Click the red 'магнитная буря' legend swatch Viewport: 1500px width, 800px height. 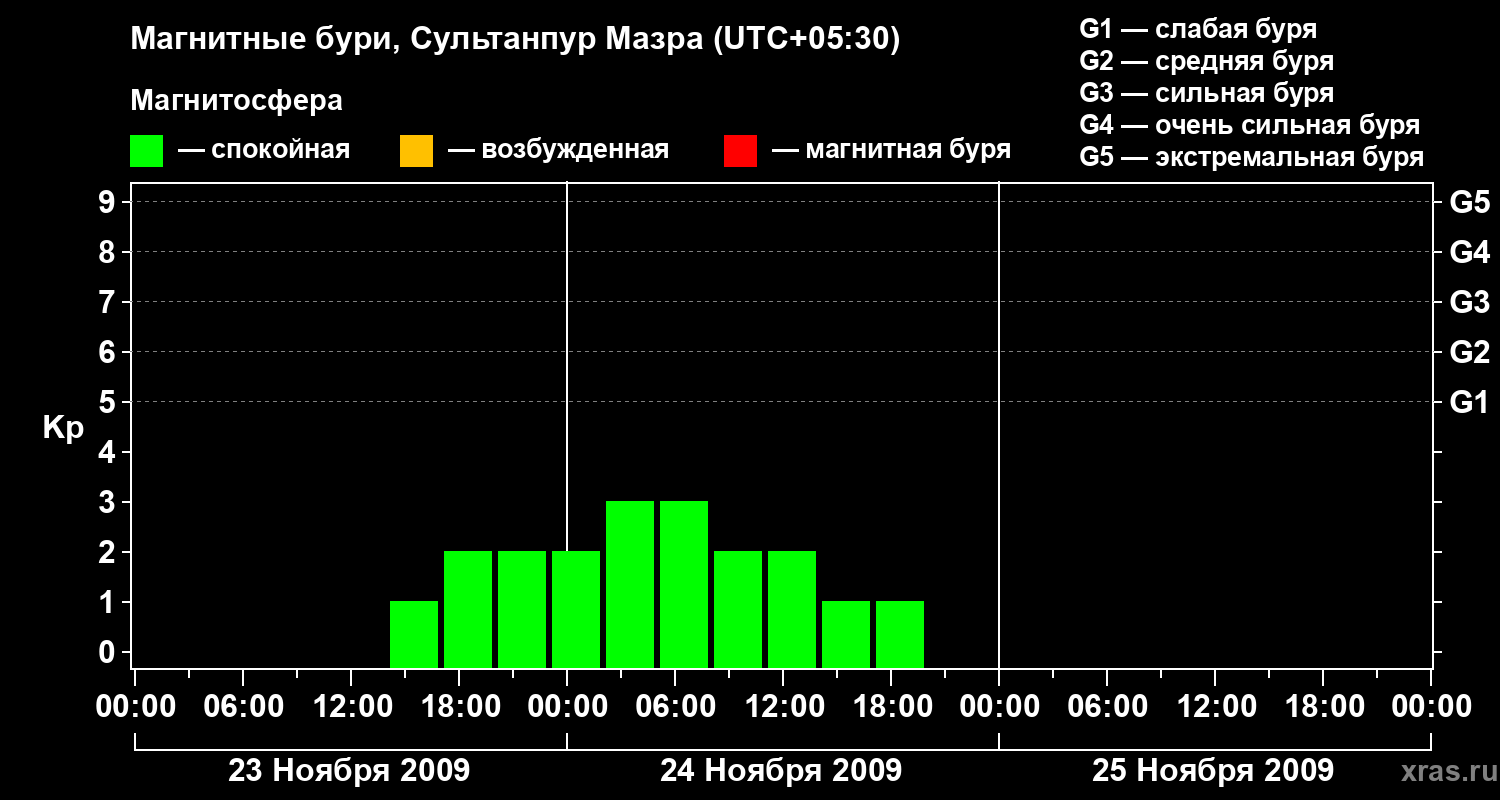pos(740,150)
